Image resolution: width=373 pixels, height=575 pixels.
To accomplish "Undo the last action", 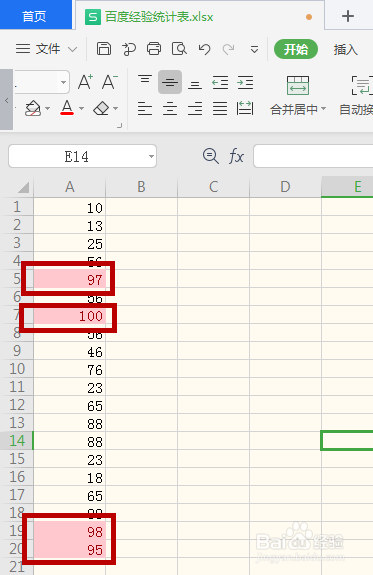I will tap(204, 49).
